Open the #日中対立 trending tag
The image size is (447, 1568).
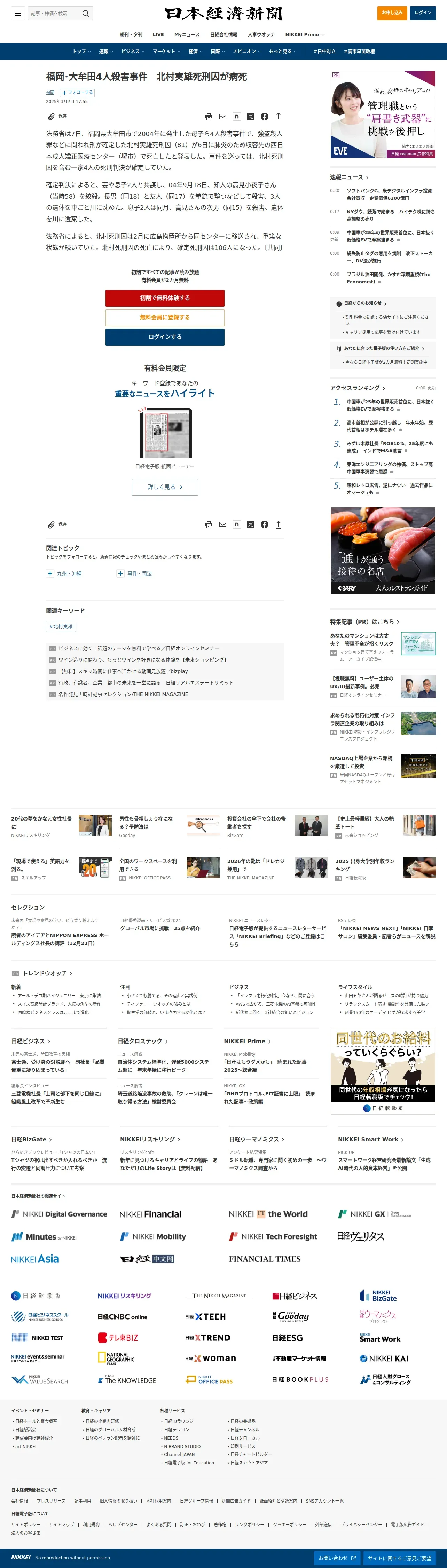[324, 51]
